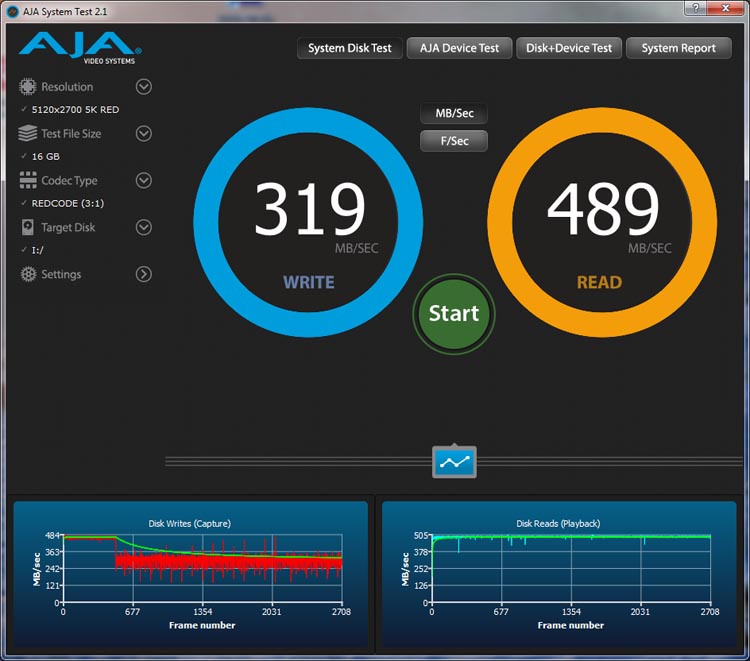Screen dimensions: 750x661
Task: Click the Codec Type label
Action: point(69,180)
